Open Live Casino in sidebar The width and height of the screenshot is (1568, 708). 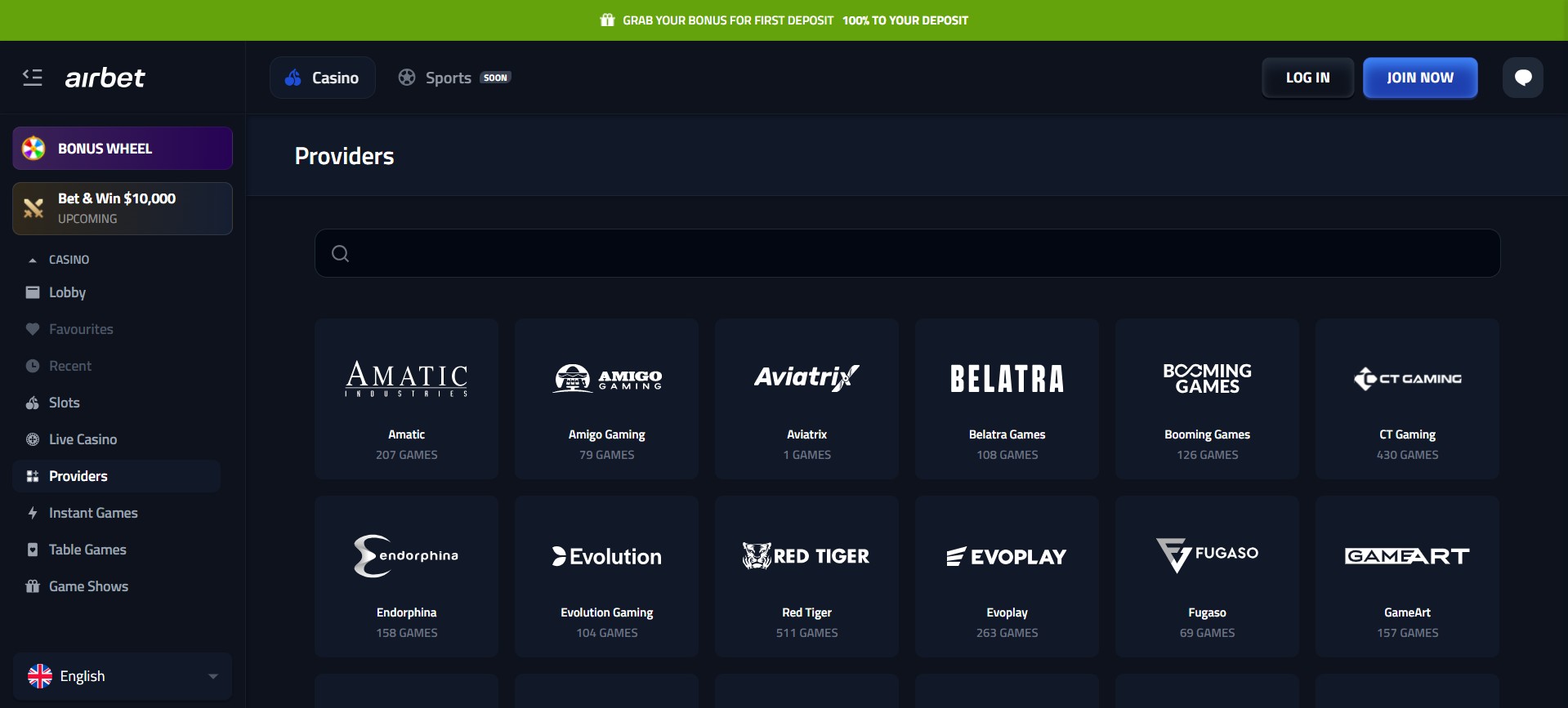[117, 439]
